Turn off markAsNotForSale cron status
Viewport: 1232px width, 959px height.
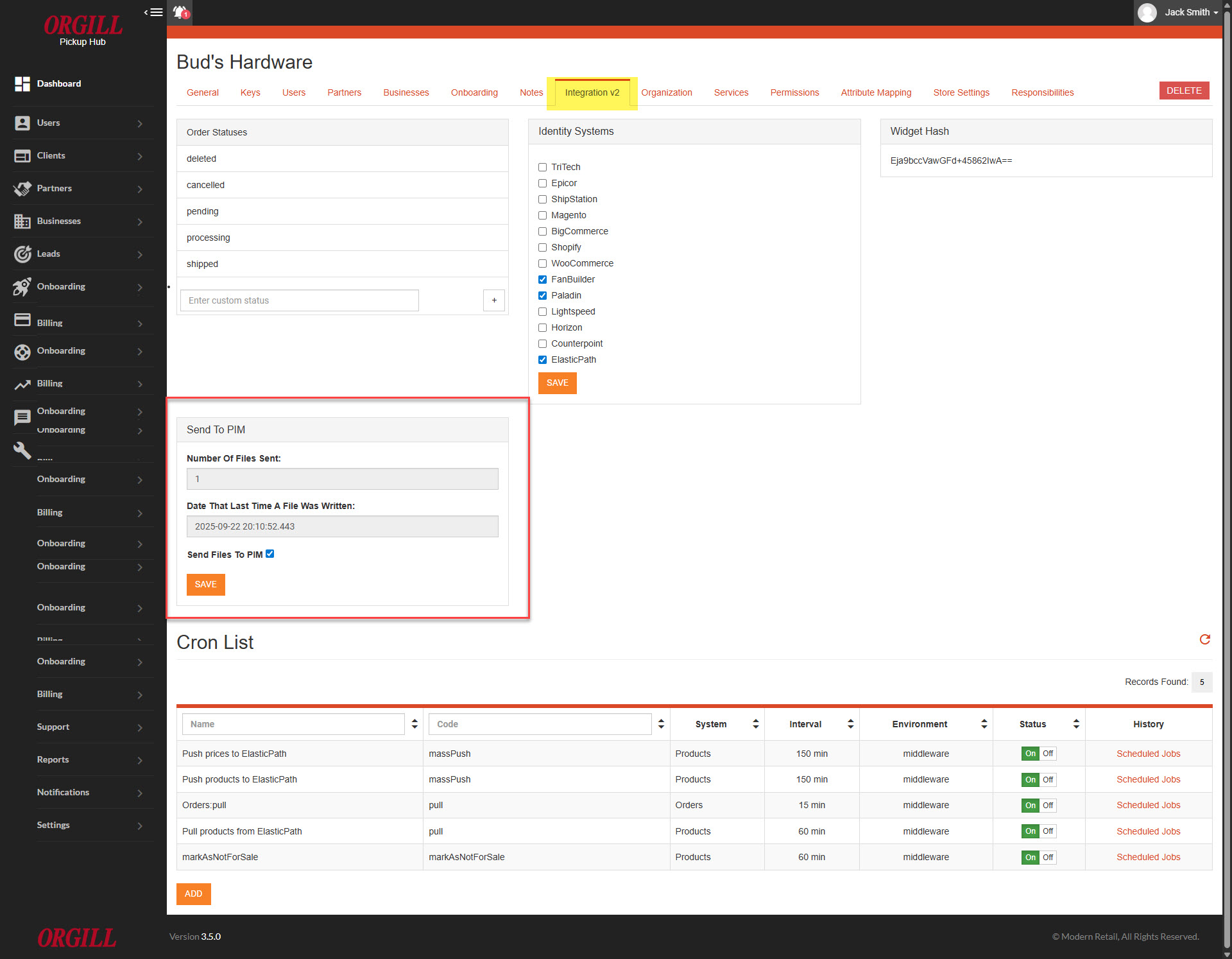pyautogui.click(x=1048, y=857)
